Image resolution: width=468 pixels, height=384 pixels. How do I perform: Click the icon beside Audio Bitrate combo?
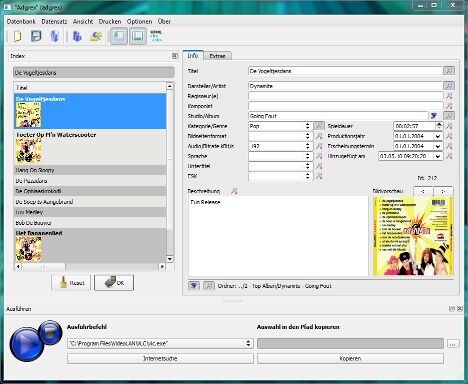(319, 146)
